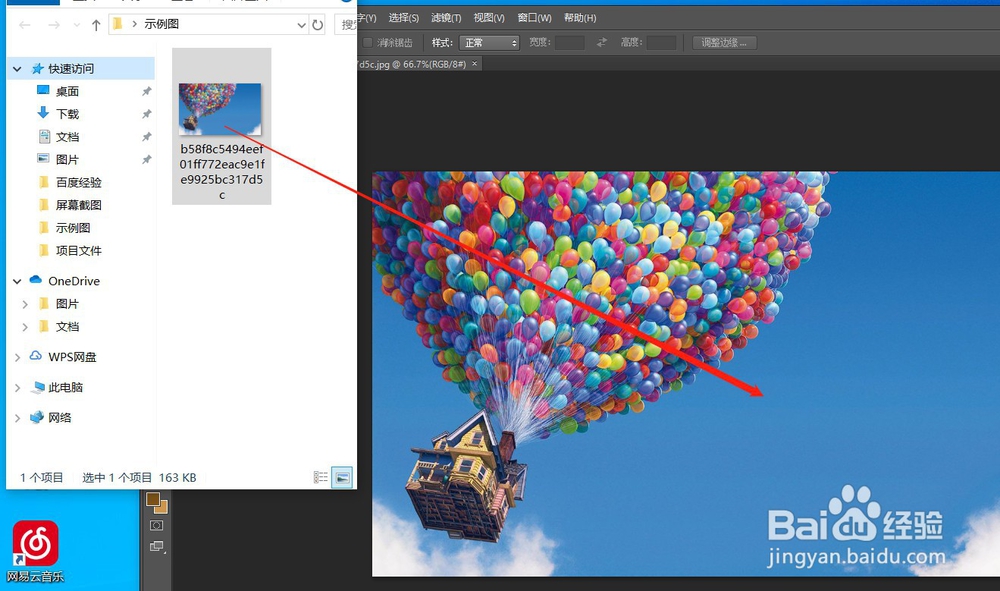Click '选中 1 个项目 163 KB' status text
Screen dimensions: 1000x591
(x=139, y=478)
